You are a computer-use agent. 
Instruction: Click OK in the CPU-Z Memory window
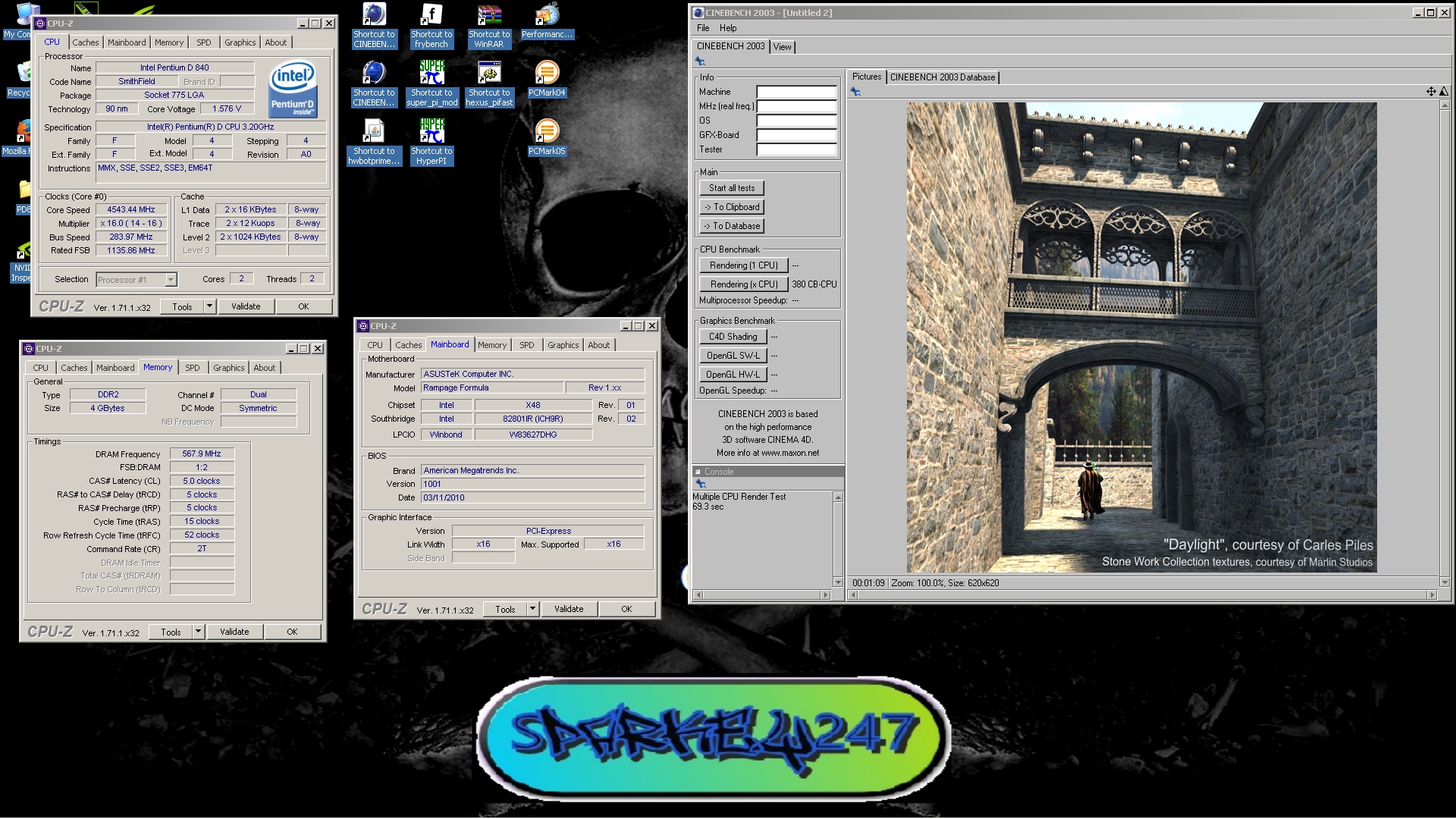click(x=292, y=632)
